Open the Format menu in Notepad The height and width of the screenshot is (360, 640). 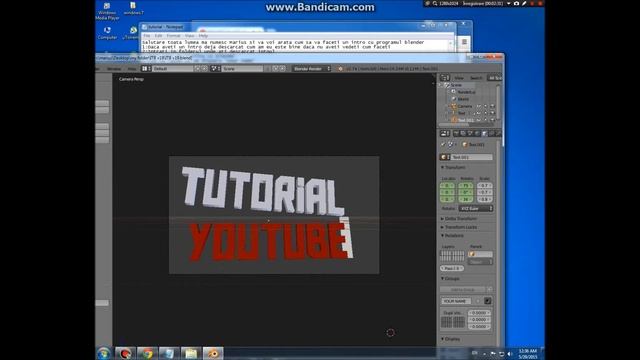[x=173, y=36]
